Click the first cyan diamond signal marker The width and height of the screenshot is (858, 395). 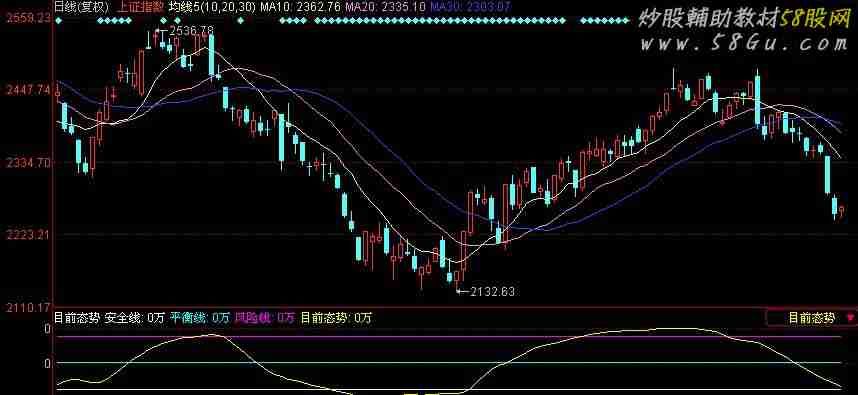(x=59, y=21)
